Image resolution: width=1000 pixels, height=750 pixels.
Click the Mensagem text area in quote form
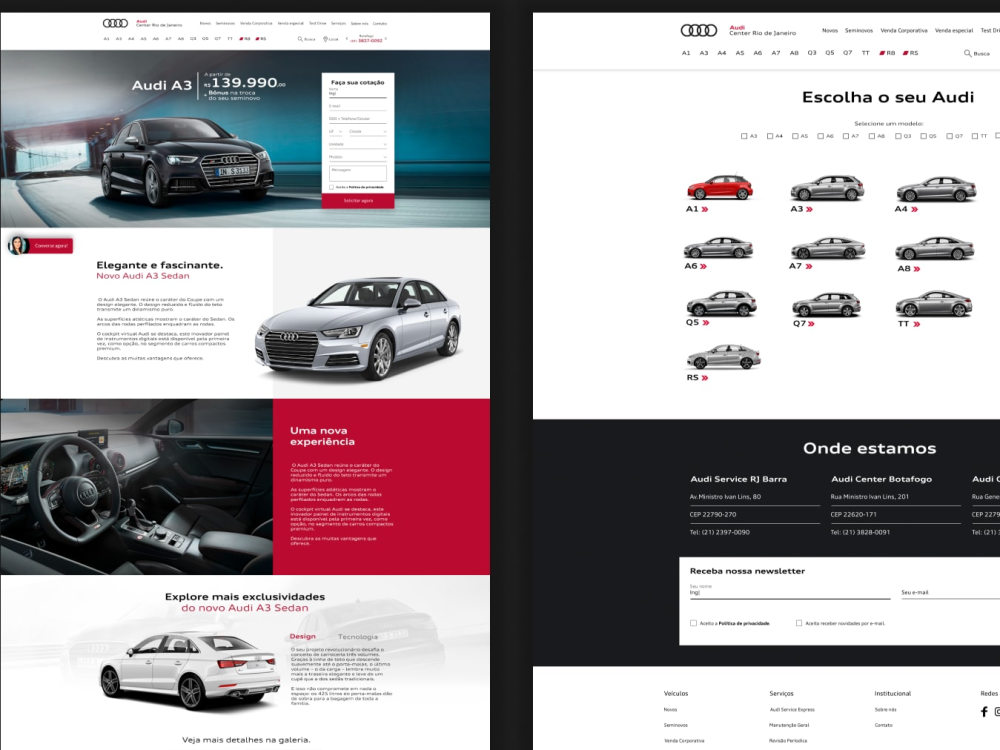coord(358,173)
